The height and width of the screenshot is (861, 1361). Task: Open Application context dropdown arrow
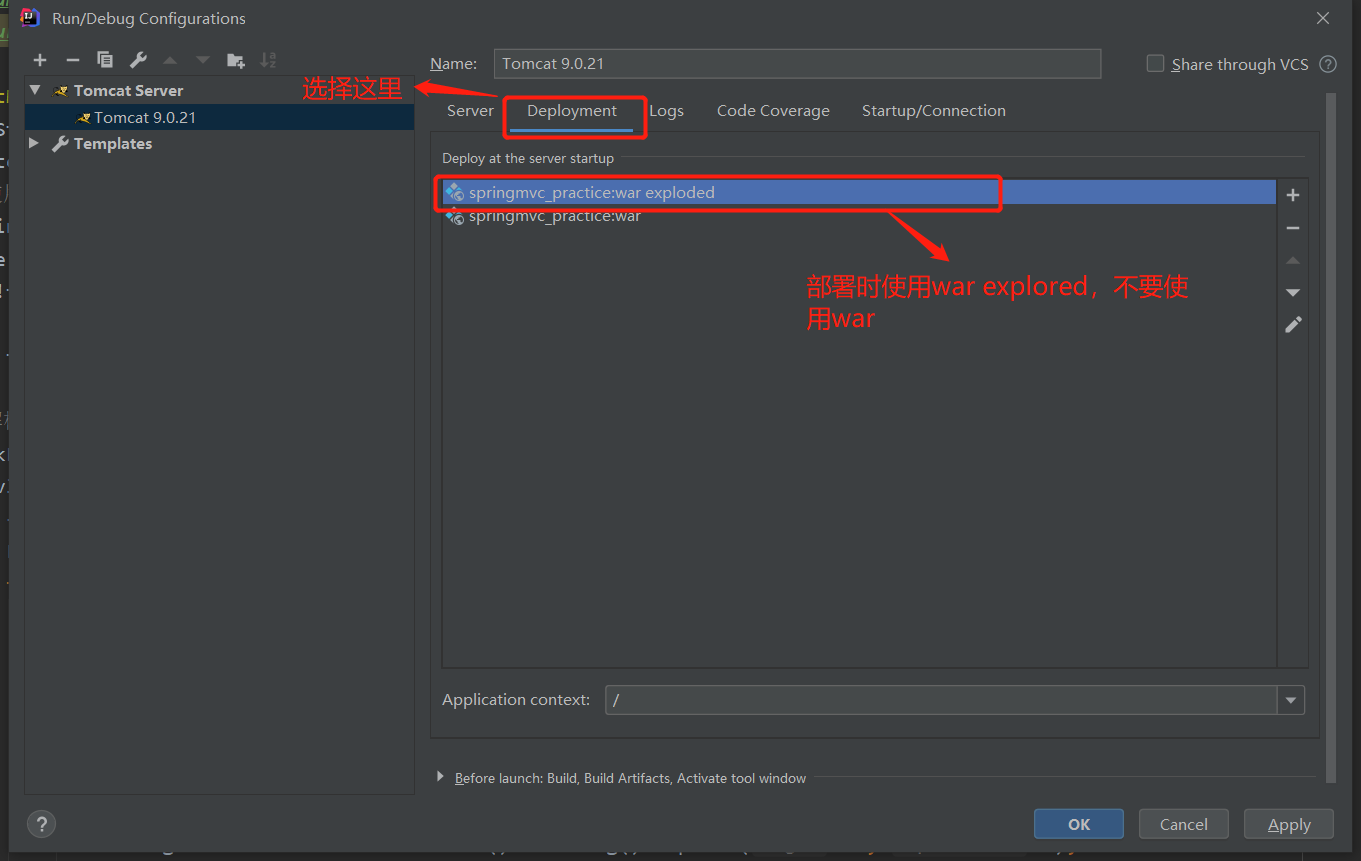[x=1291, y=700]
